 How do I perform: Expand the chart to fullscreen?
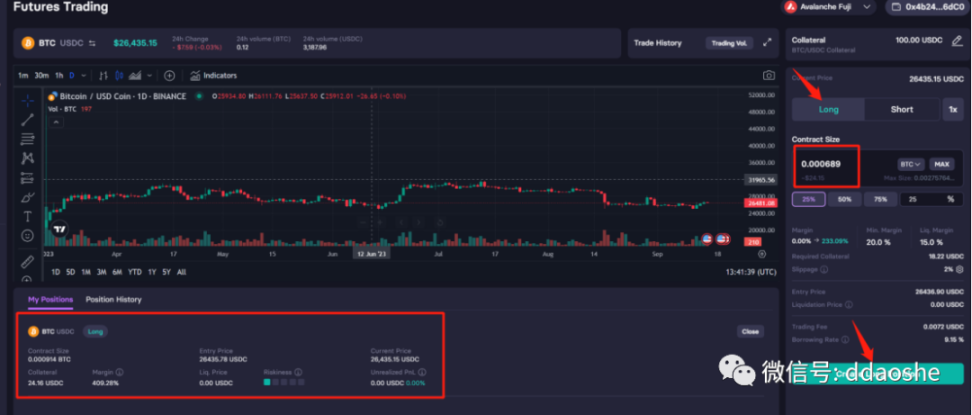click(x=767, y=43)
